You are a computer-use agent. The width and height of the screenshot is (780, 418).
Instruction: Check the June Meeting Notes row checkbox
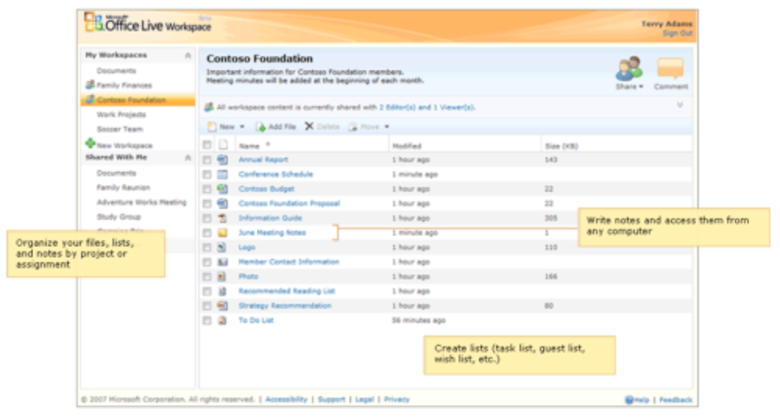coord(207,233)
